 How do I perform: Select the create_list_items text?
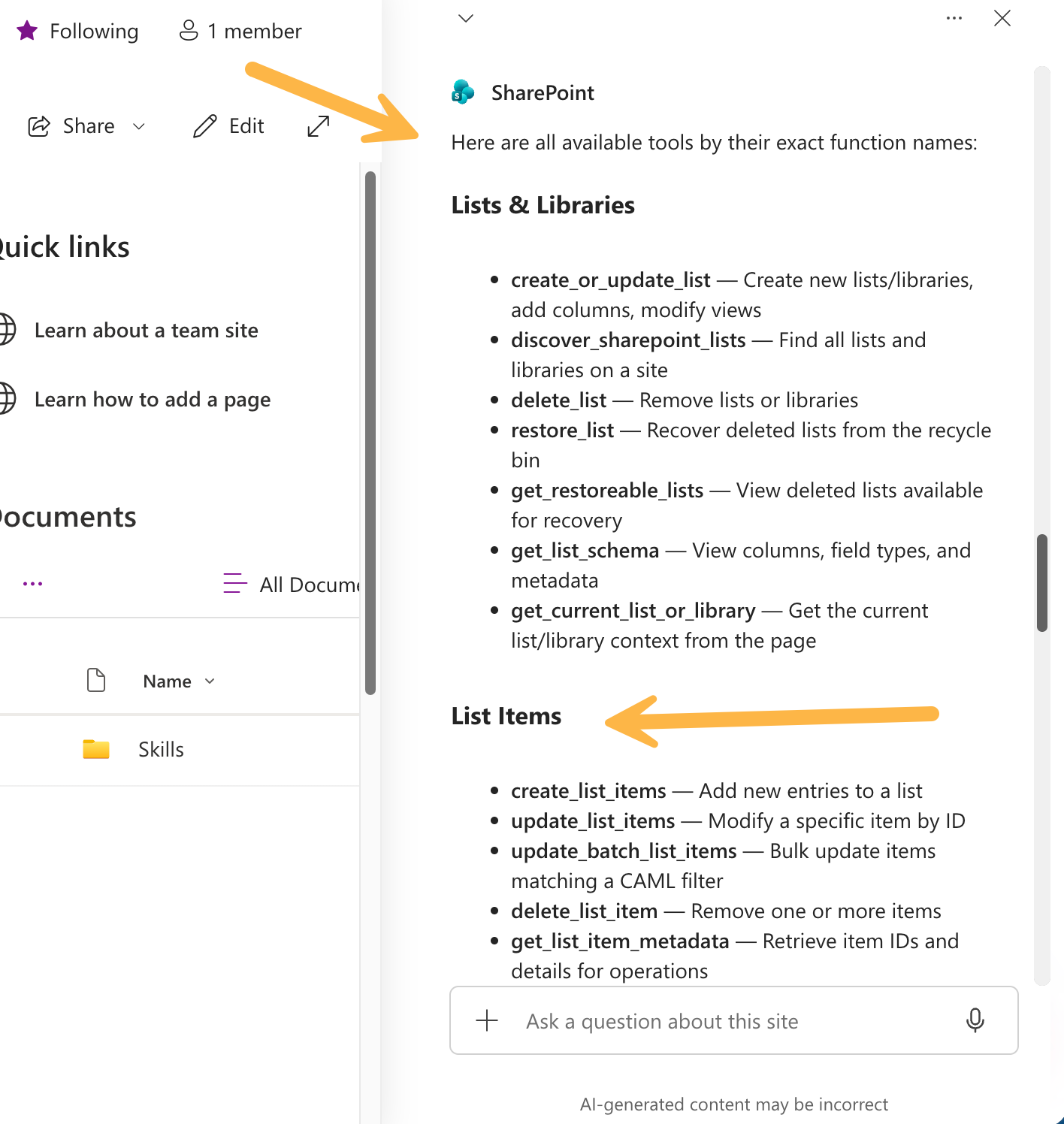(x=588, y=791)
